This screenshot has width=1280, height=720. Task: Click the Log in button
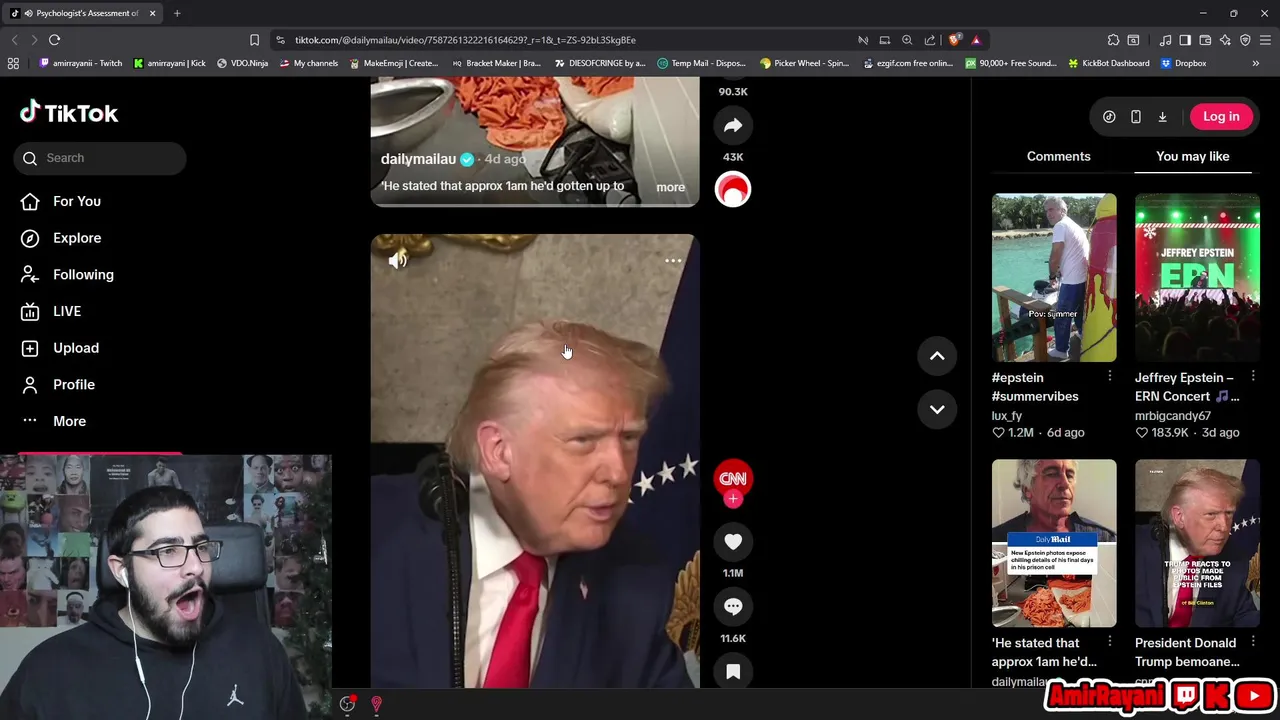pos(1221,116)
